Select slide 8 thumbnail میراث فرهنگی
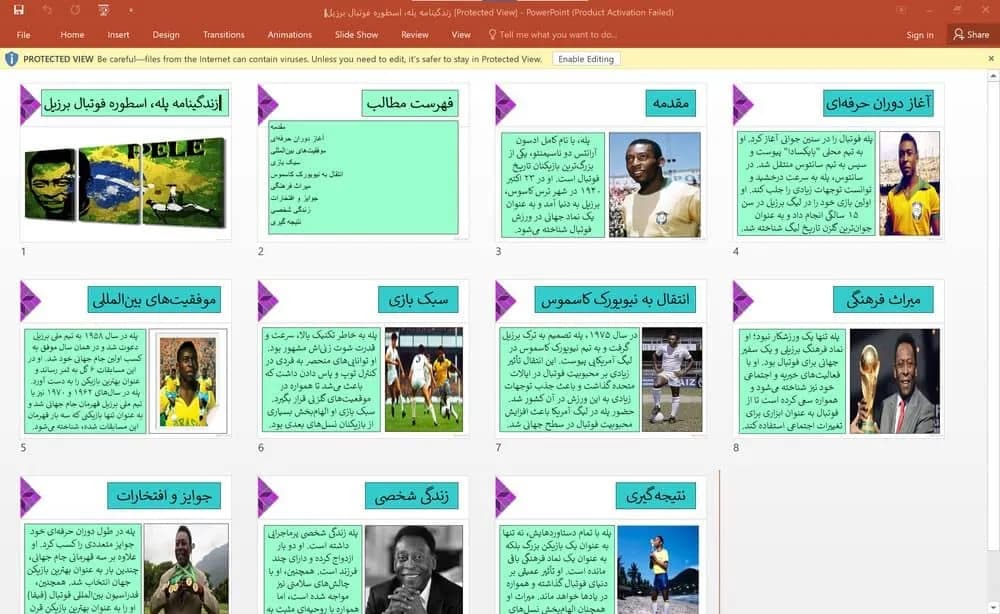Viewport: 1000px width, 614px height. tap(839, 358)
